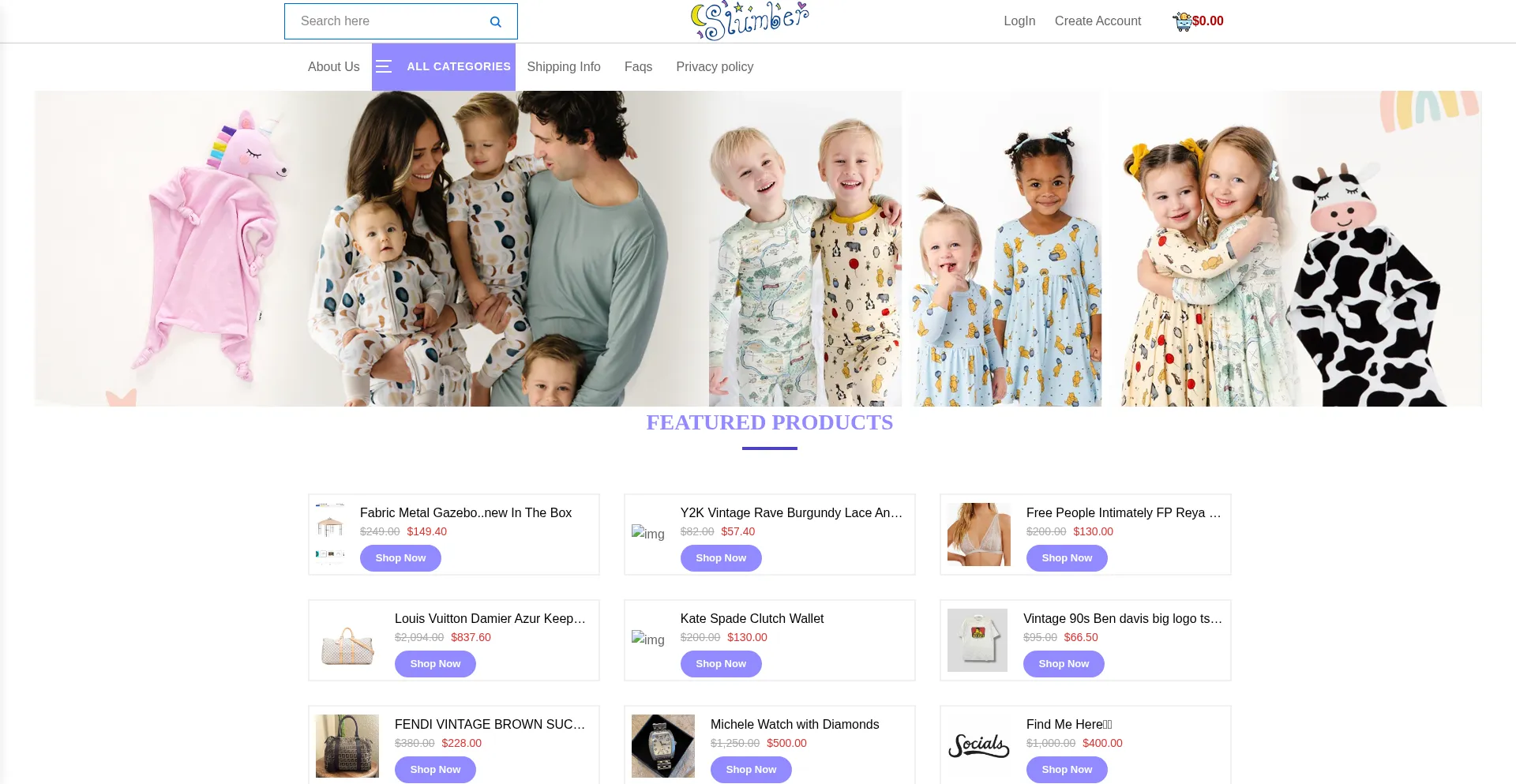Shop Now for Fabric Metal Gazebo

tap(400, 558)
